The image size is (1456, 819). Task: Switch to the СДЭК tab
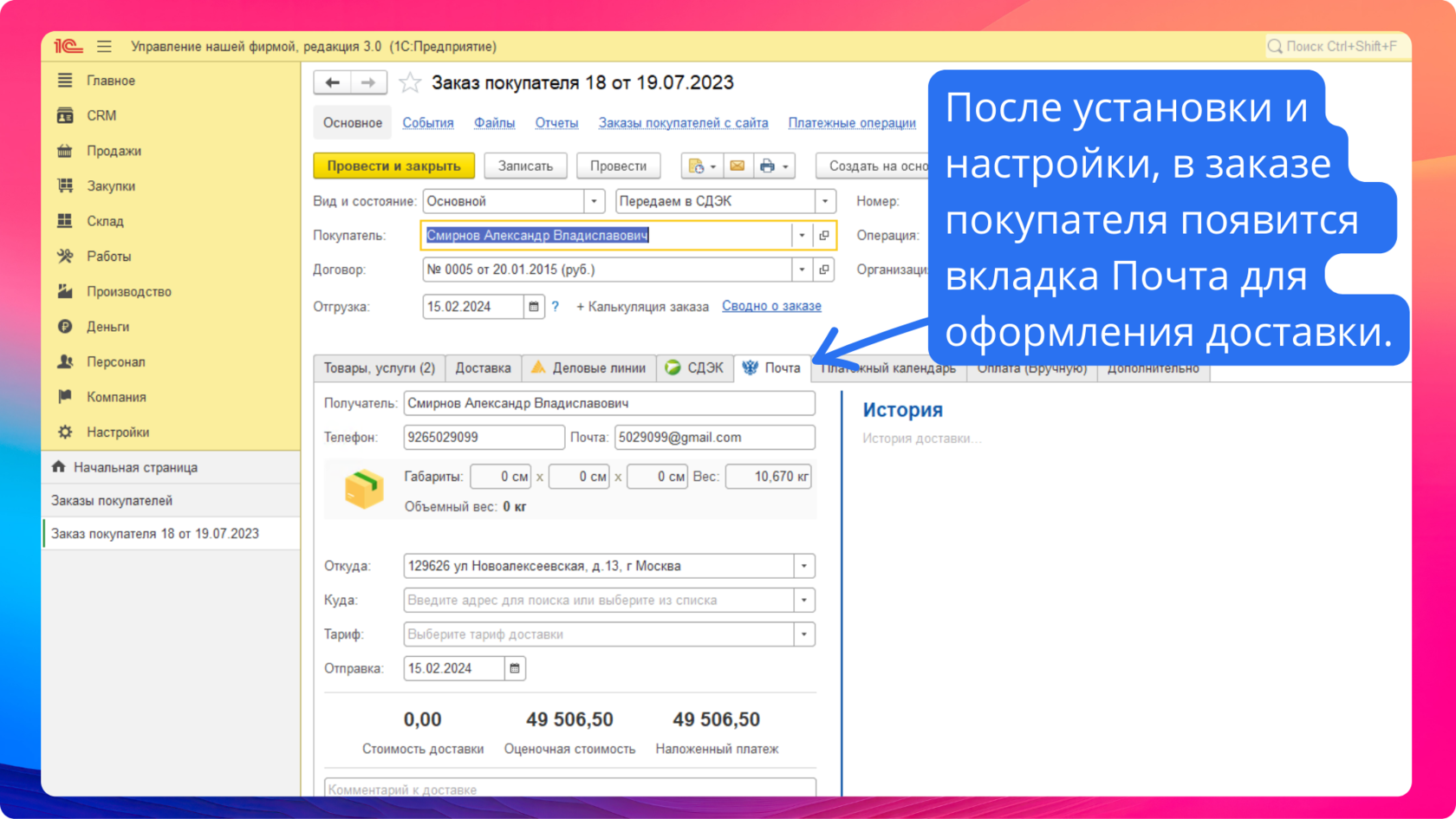694,368
